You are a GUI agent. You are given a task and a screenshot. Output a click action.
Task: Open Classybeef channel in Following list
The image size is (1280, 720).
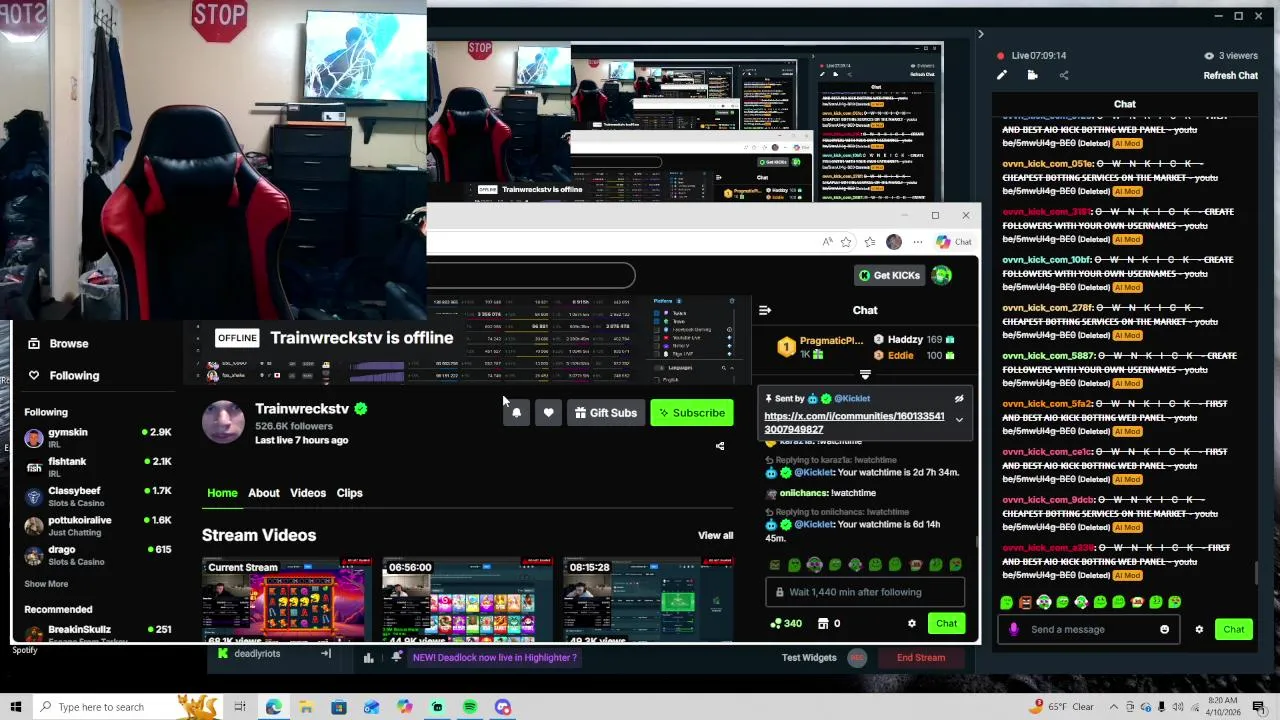tap(98, 496)
